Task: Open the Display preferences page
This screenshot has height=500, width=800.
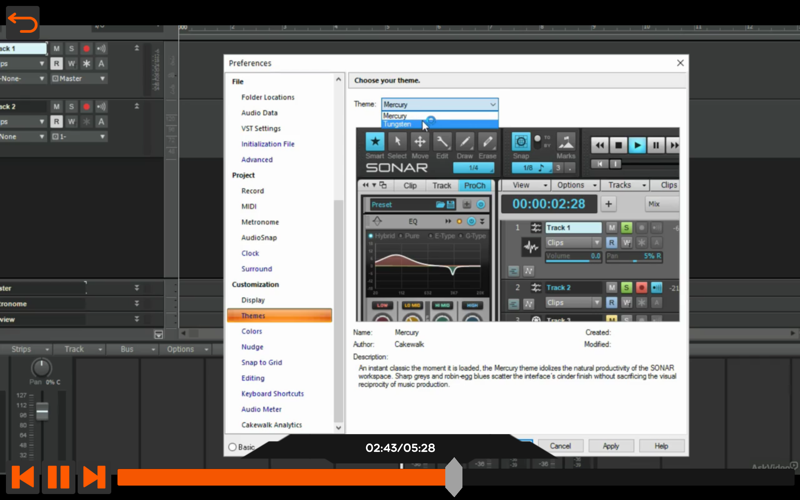Action: click(253, 300)
